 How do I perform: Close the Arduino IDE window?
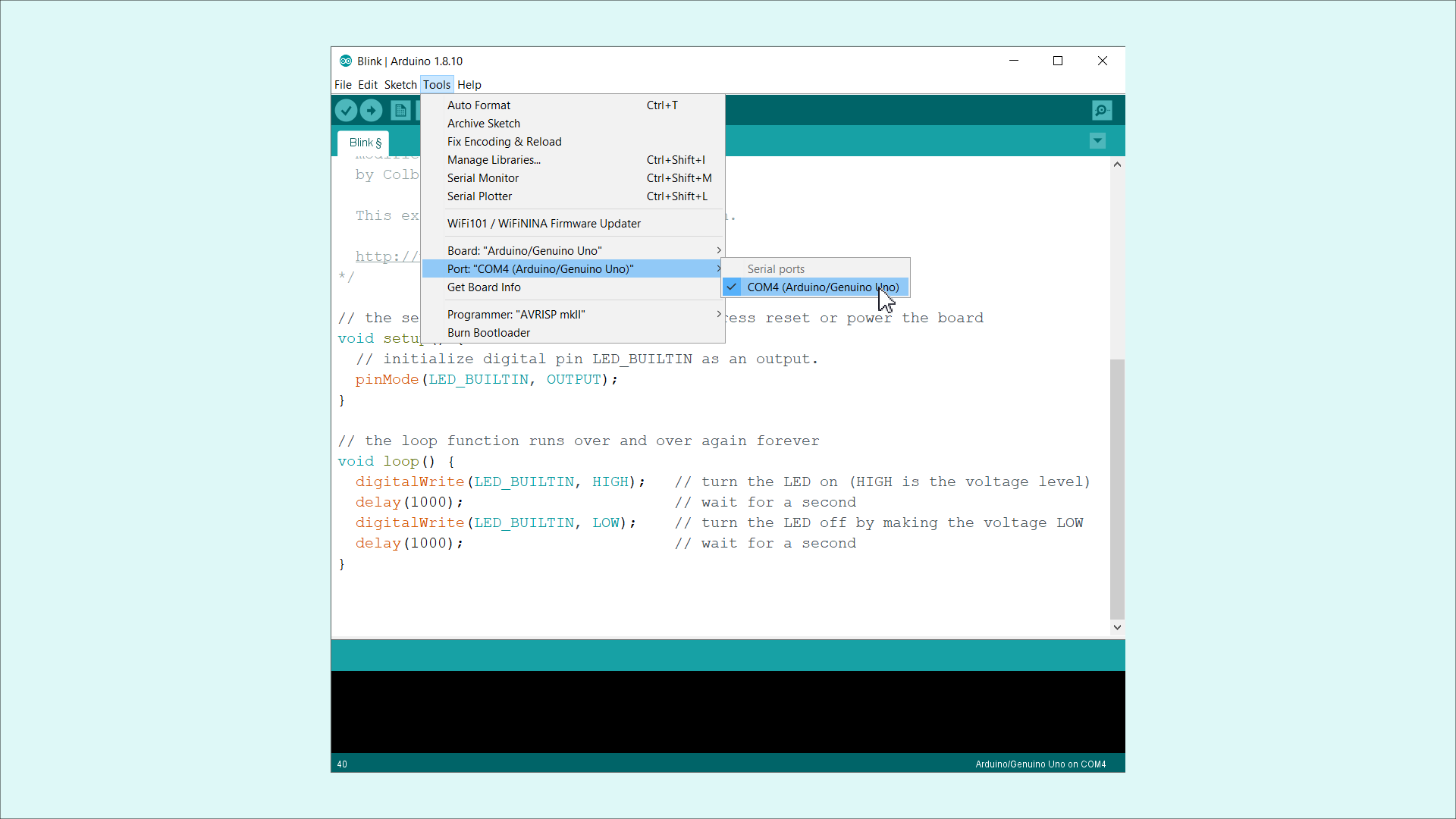pyautogui.click(x=1103, y=61)
